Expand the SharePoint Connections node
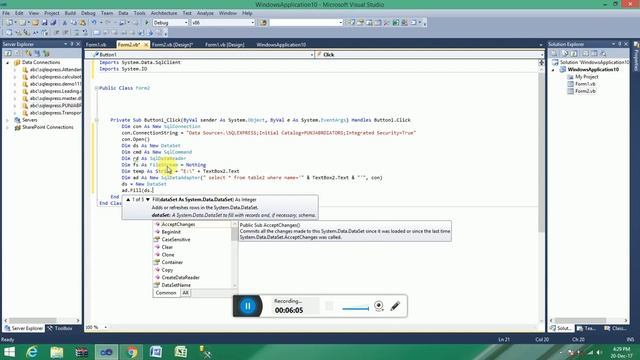Screen dimensions: 640x360 [8, 128]
